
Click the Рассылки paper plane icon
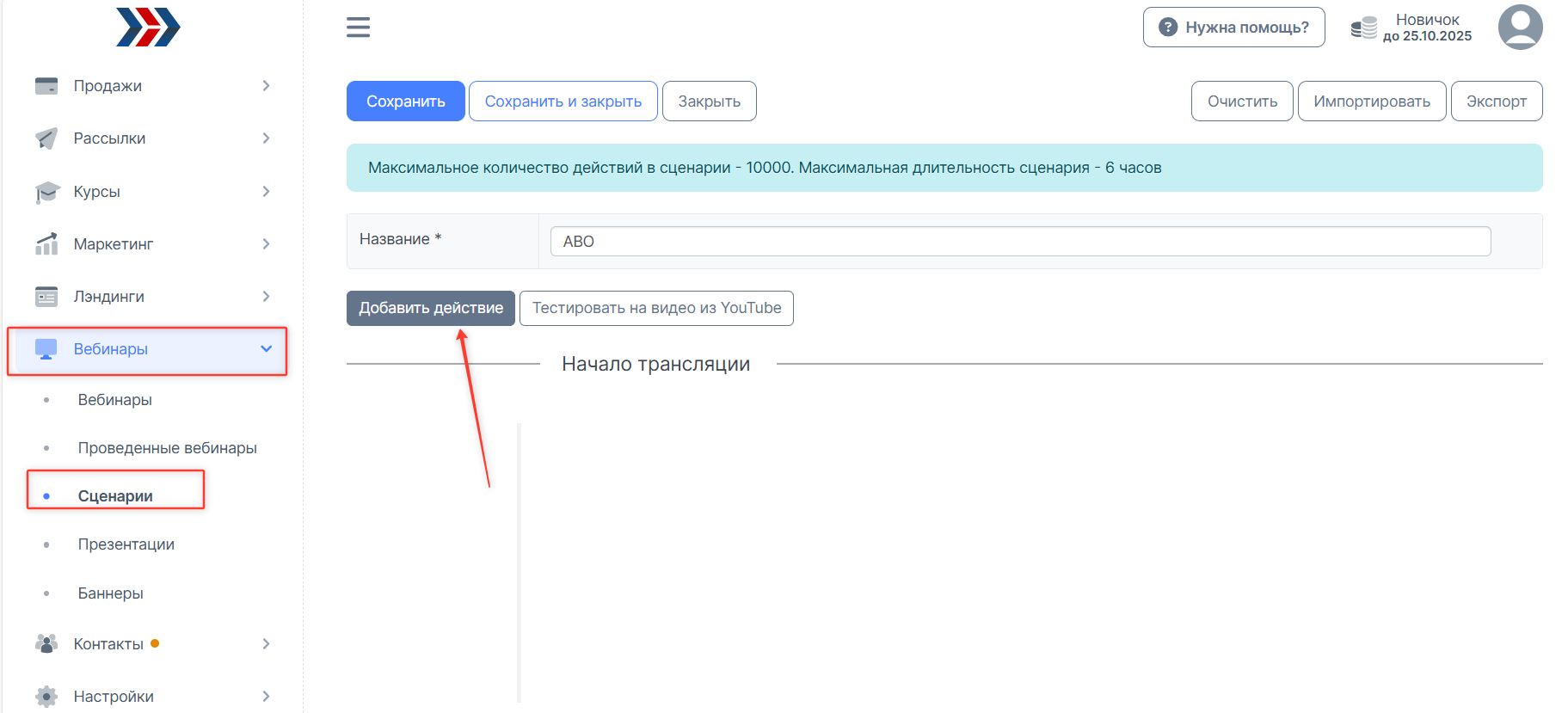point(46,138)
